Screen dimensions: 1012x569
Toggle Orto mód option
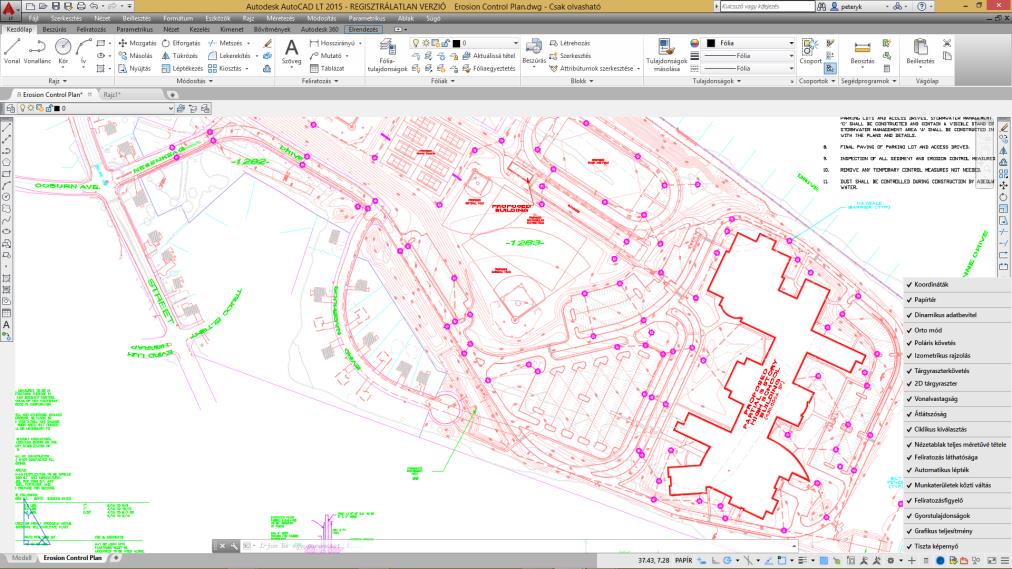pyautogui.click(x=957, y=330)
